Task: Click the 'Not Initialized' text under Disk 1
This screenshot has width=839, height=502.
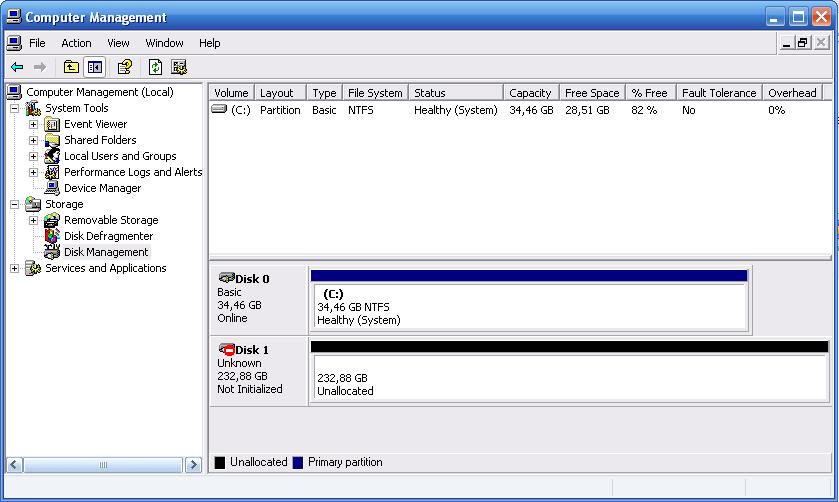Action: tap(249, 389)
